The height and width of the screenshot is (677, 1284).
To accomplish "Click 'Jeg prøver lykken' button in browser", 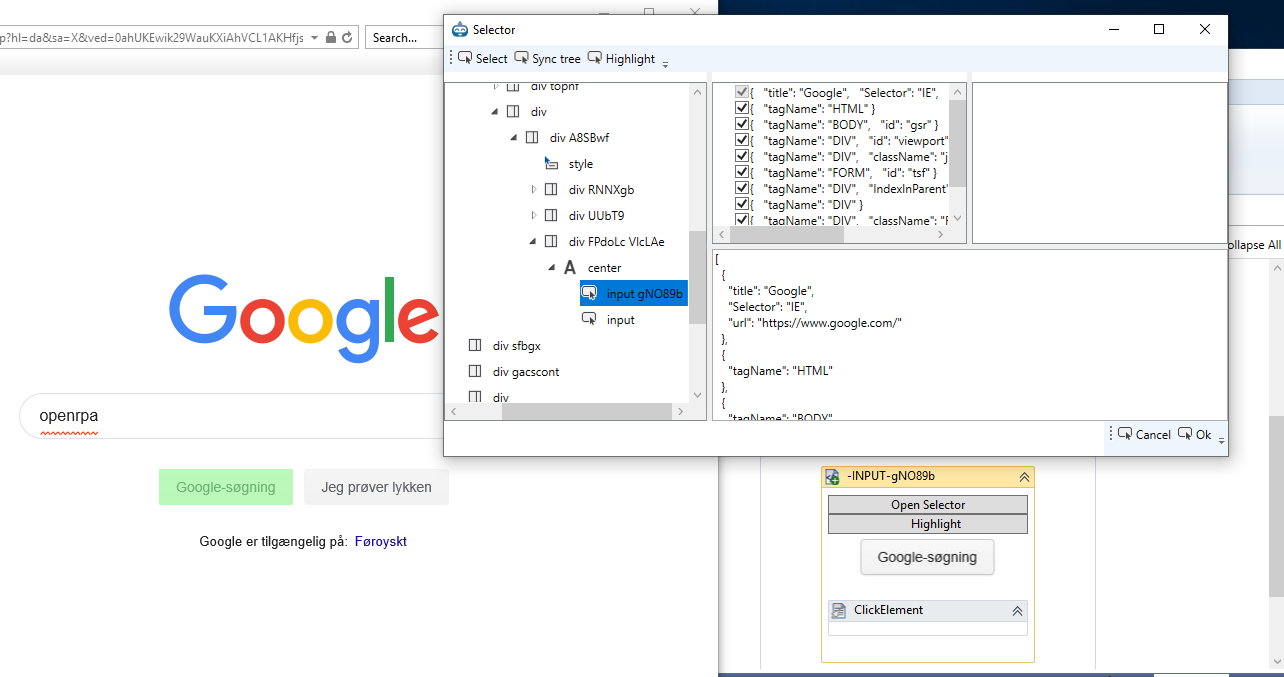I will click(376, 487).
